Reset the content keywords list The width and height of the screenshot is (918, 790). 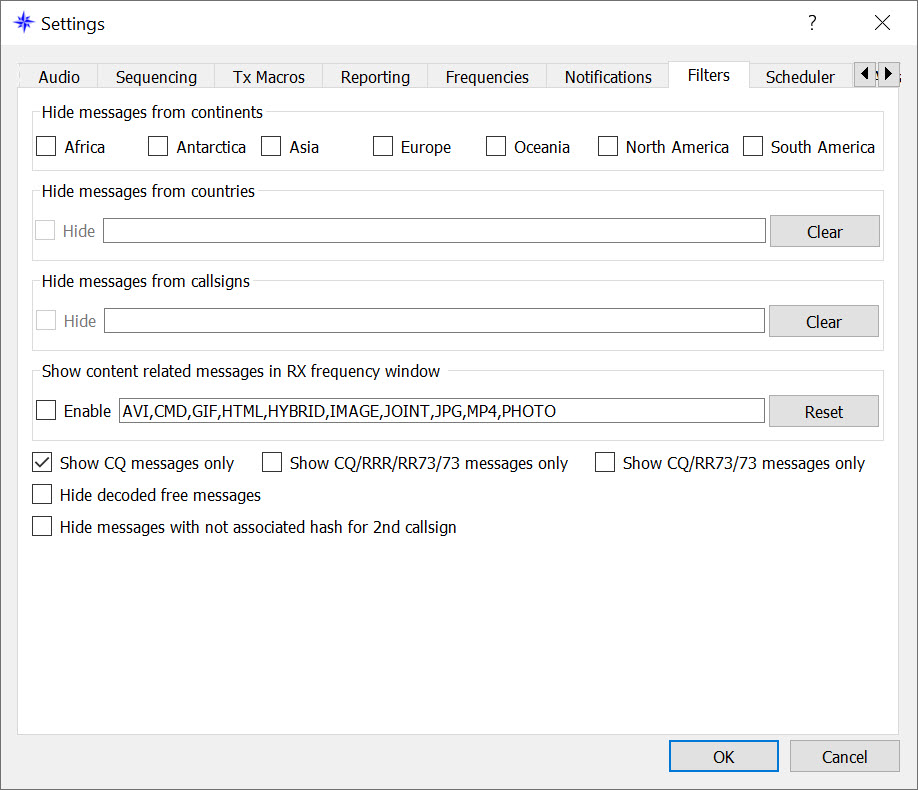tap(824, 412)
